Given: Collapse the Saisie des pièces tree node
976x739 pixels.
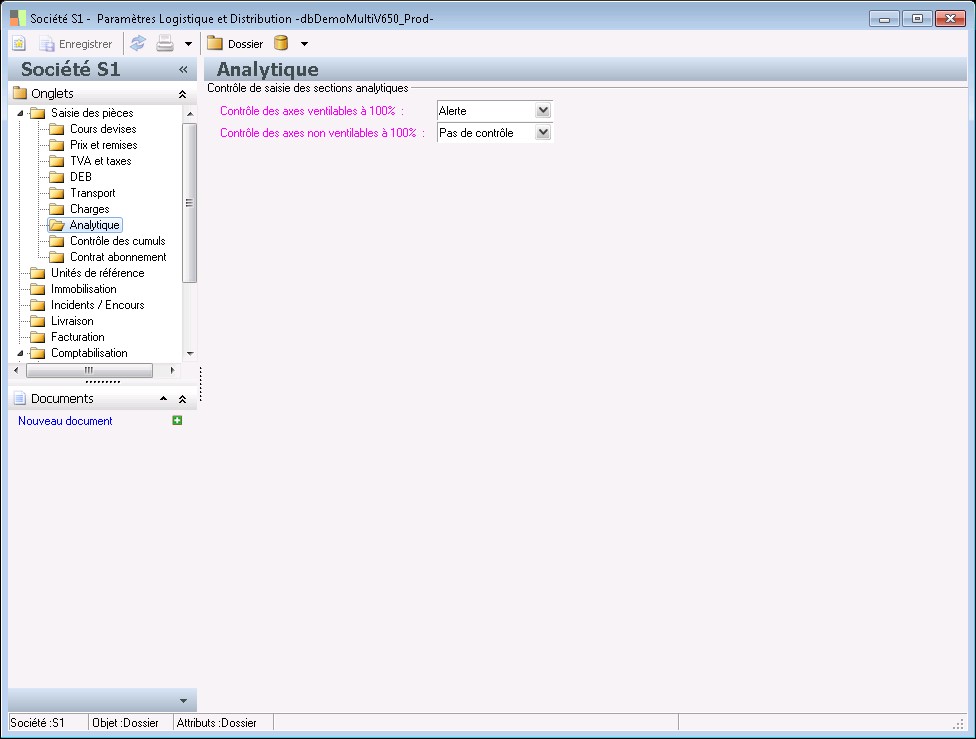Looking at the screenshot, I should click(x=19, y=113).
